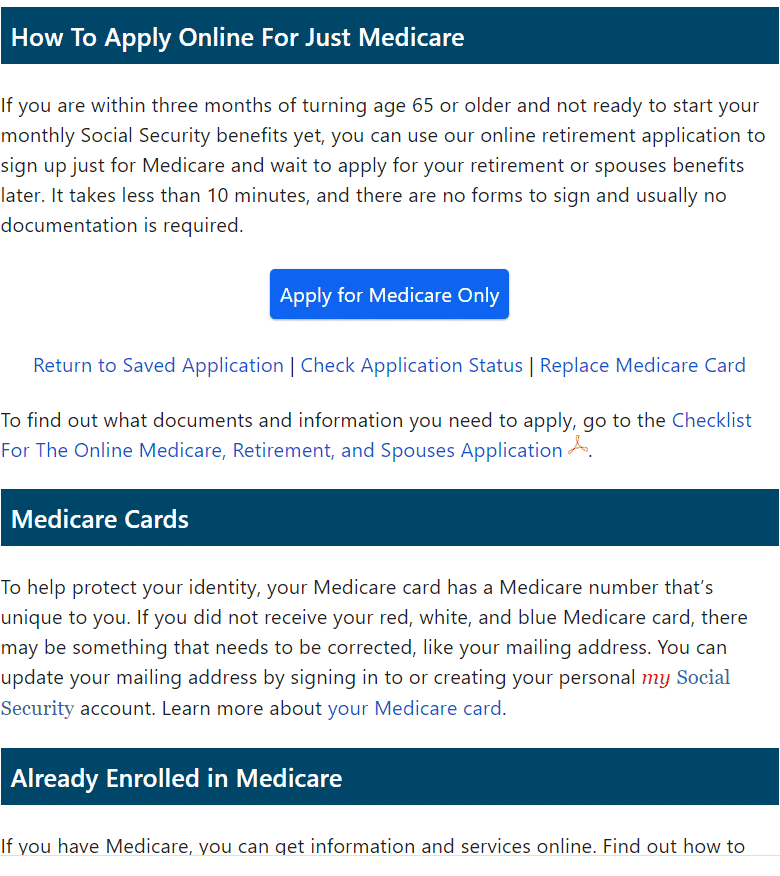The width and height of the screenshot is (780, 876).
Task: Click the 'If you have Medicare' paragraph
Action: point(373,846)
